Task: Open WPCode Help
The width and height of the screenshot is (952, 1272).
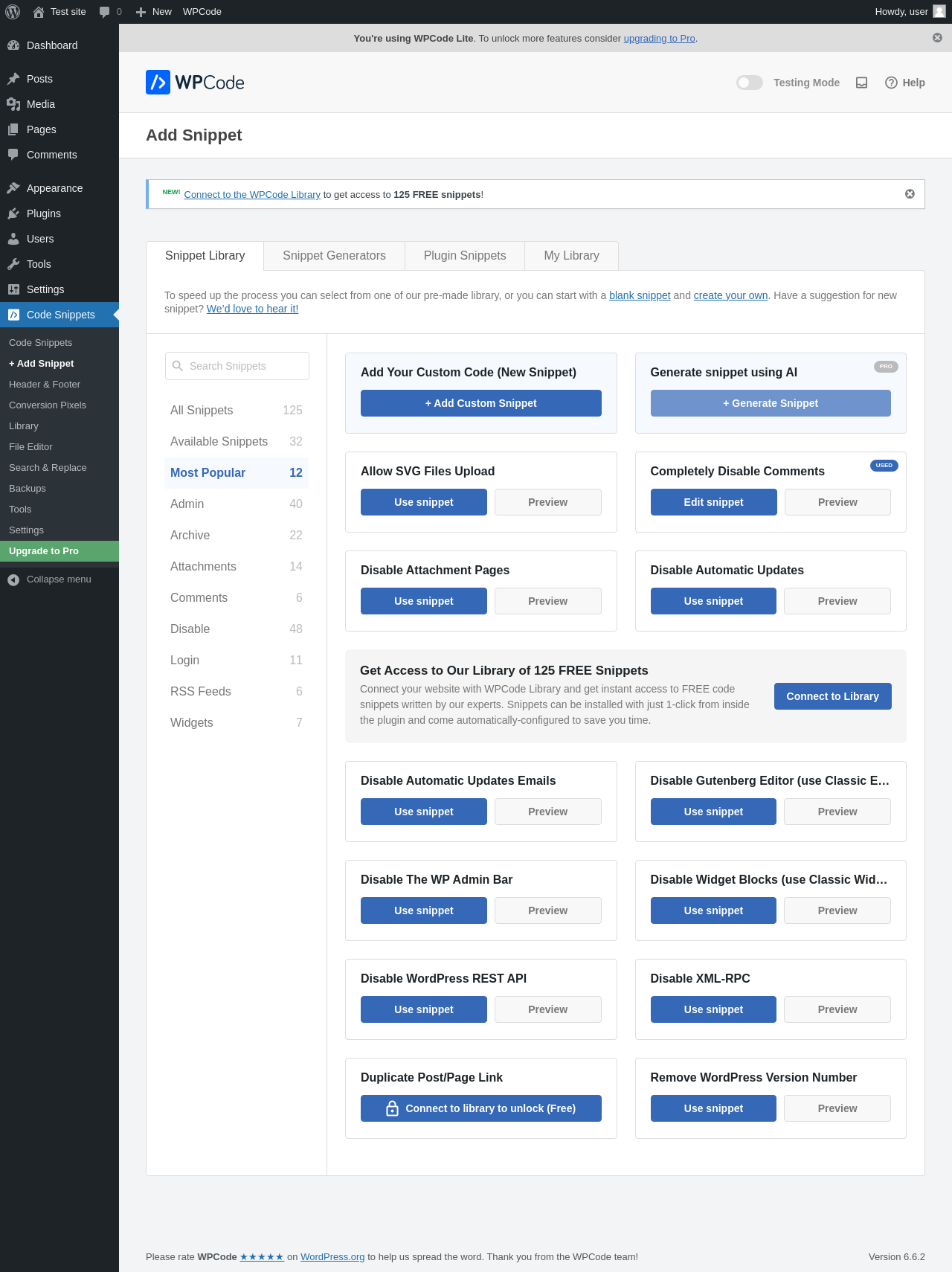Action: pos(905,83)
